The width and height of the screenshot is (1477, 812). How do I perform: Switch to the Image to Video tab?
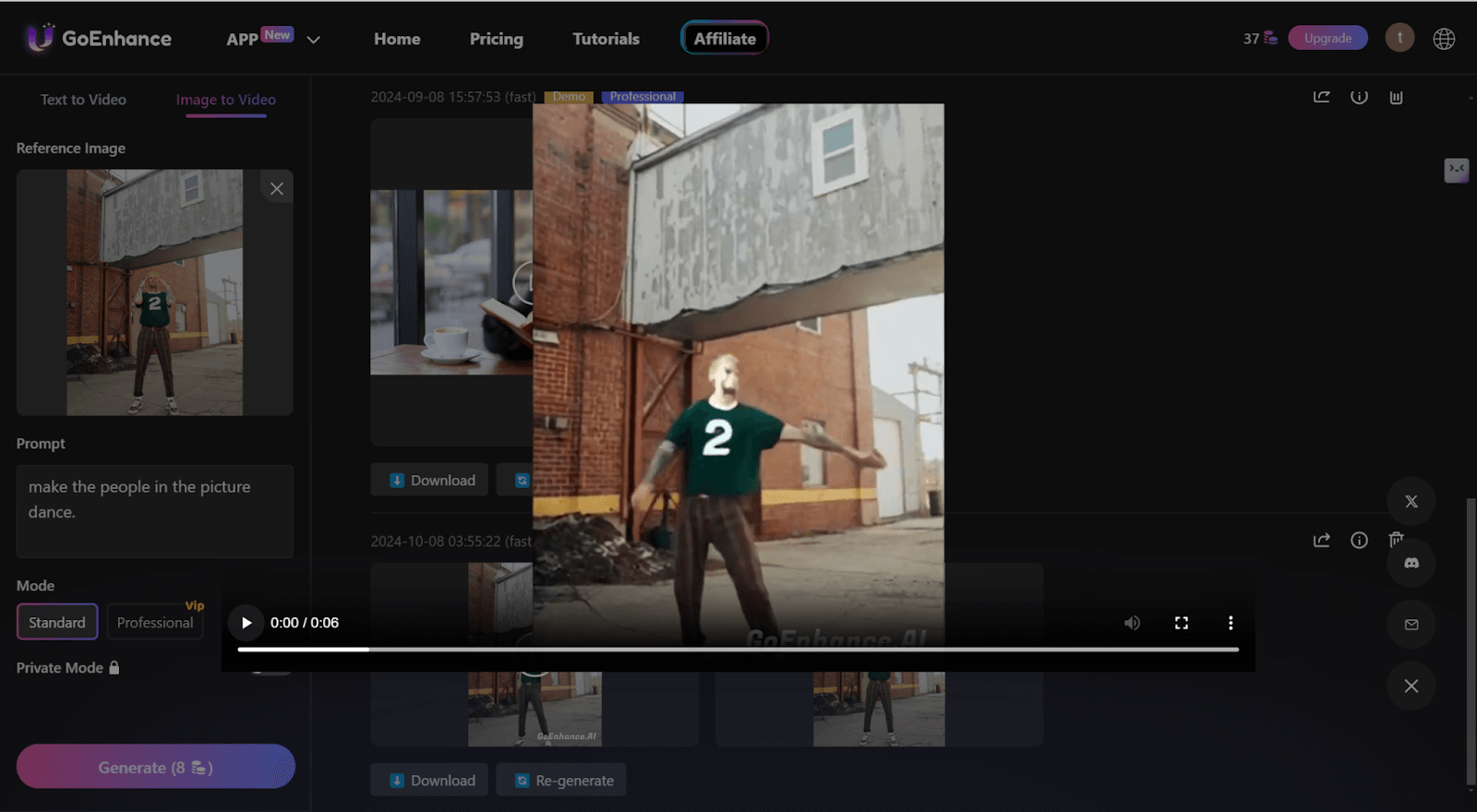226,100
